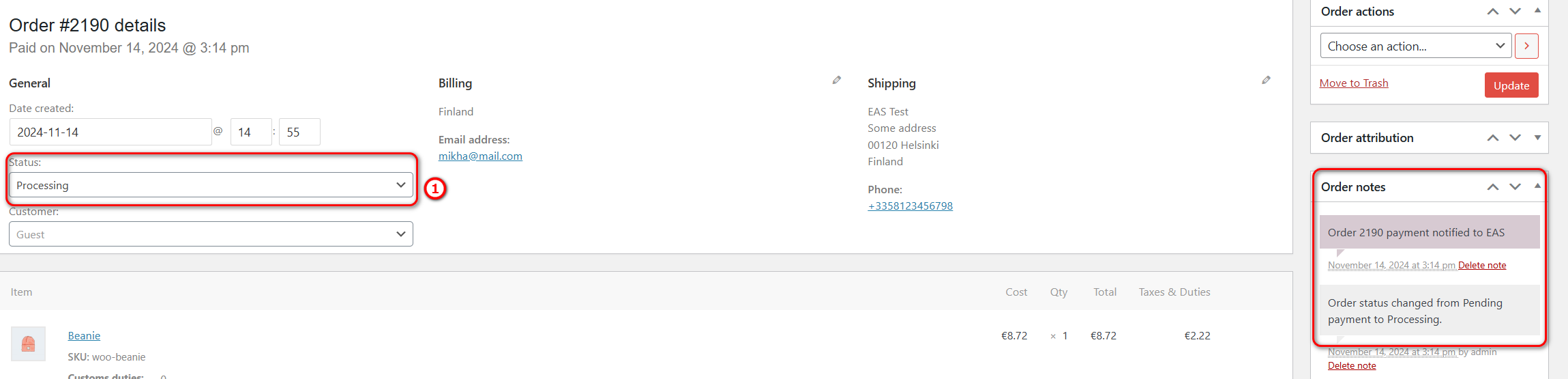Click the Update order button
The image size is (1568, 379).
tap(1511, 85)
